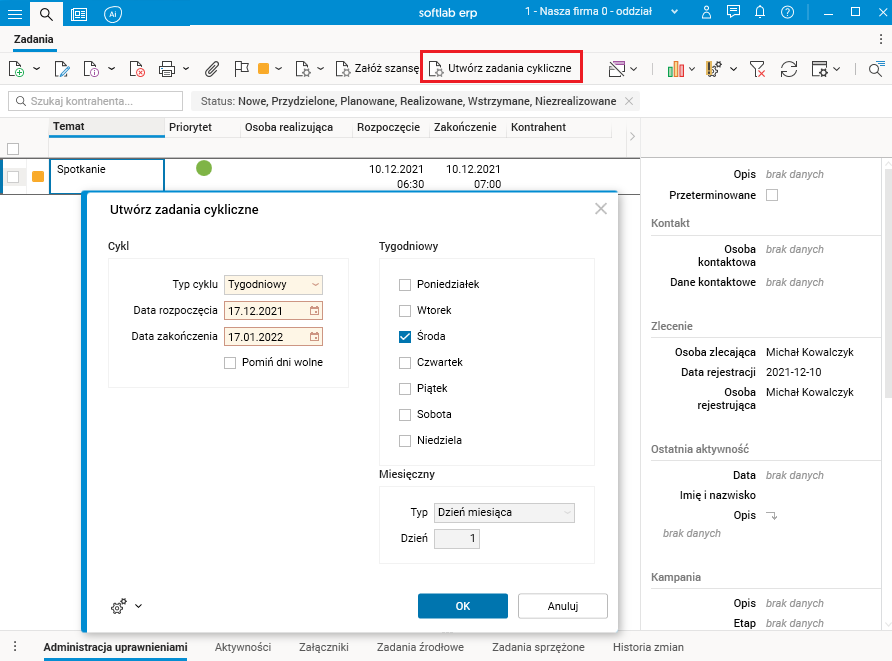Screen dimensions: 892x661
Task: Click the refresh arrows icon
Action: (789, 69)
